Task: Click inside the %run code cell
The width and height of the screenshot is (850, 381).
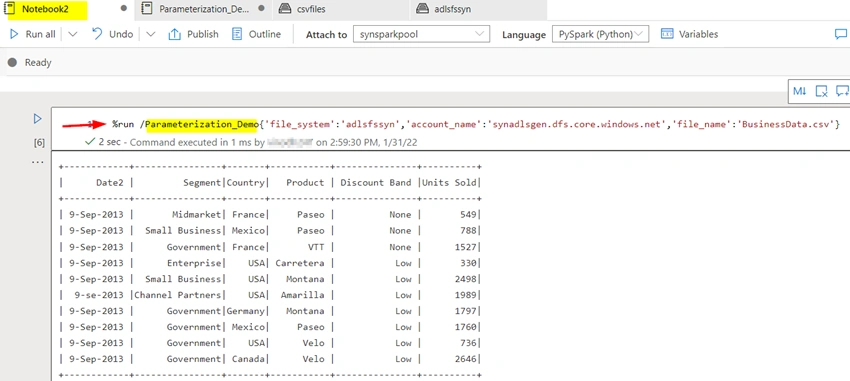Action: pyautogui.click(x=476, y=125)
